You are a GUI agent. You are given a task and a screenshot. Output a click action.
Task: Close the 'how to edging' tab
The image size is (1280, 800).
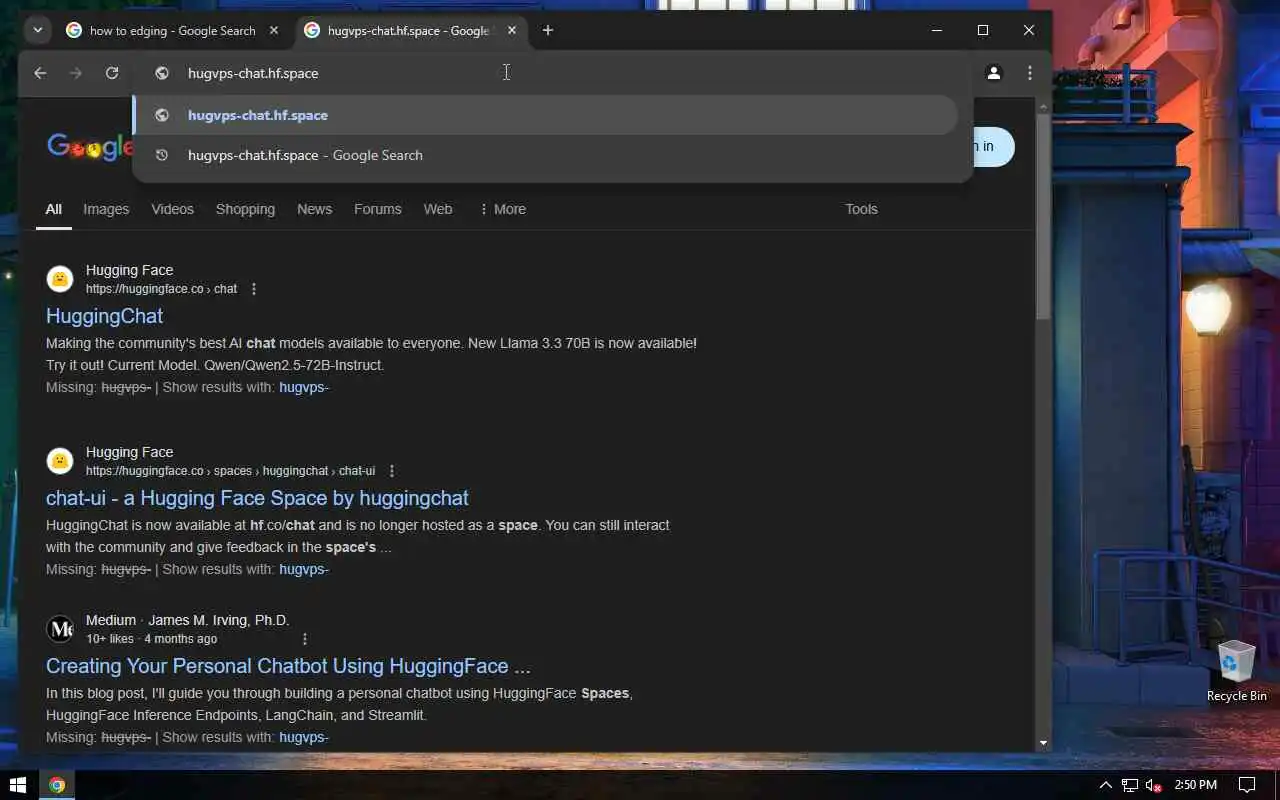(x=274, y=30)
